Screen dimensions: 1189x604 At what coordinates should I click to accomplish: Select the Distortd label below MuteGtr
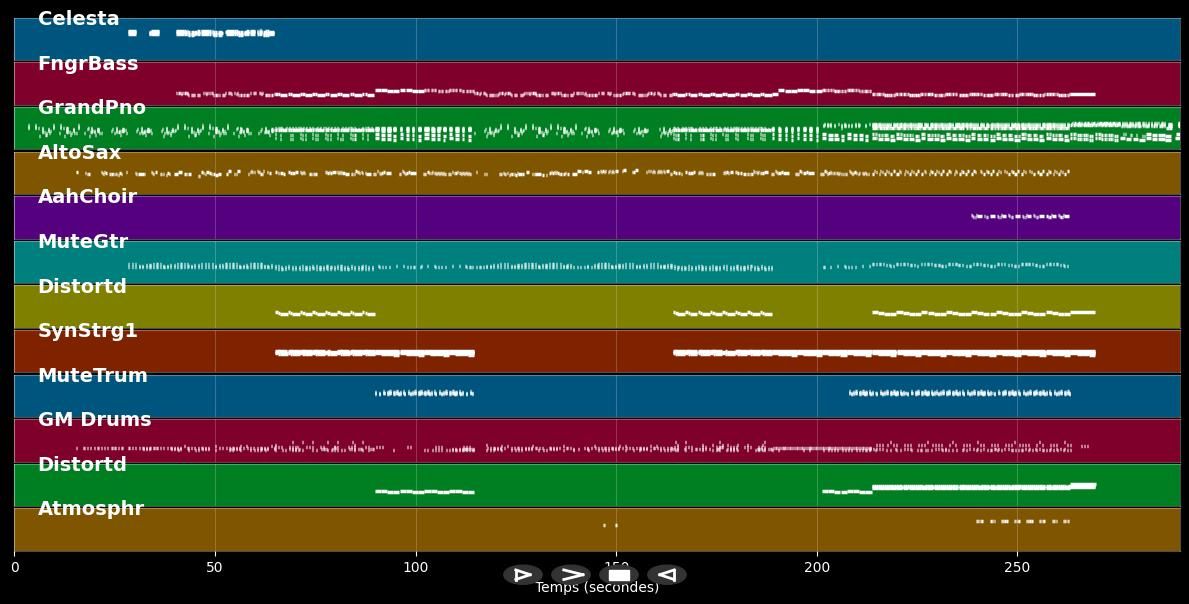point(82,287)
